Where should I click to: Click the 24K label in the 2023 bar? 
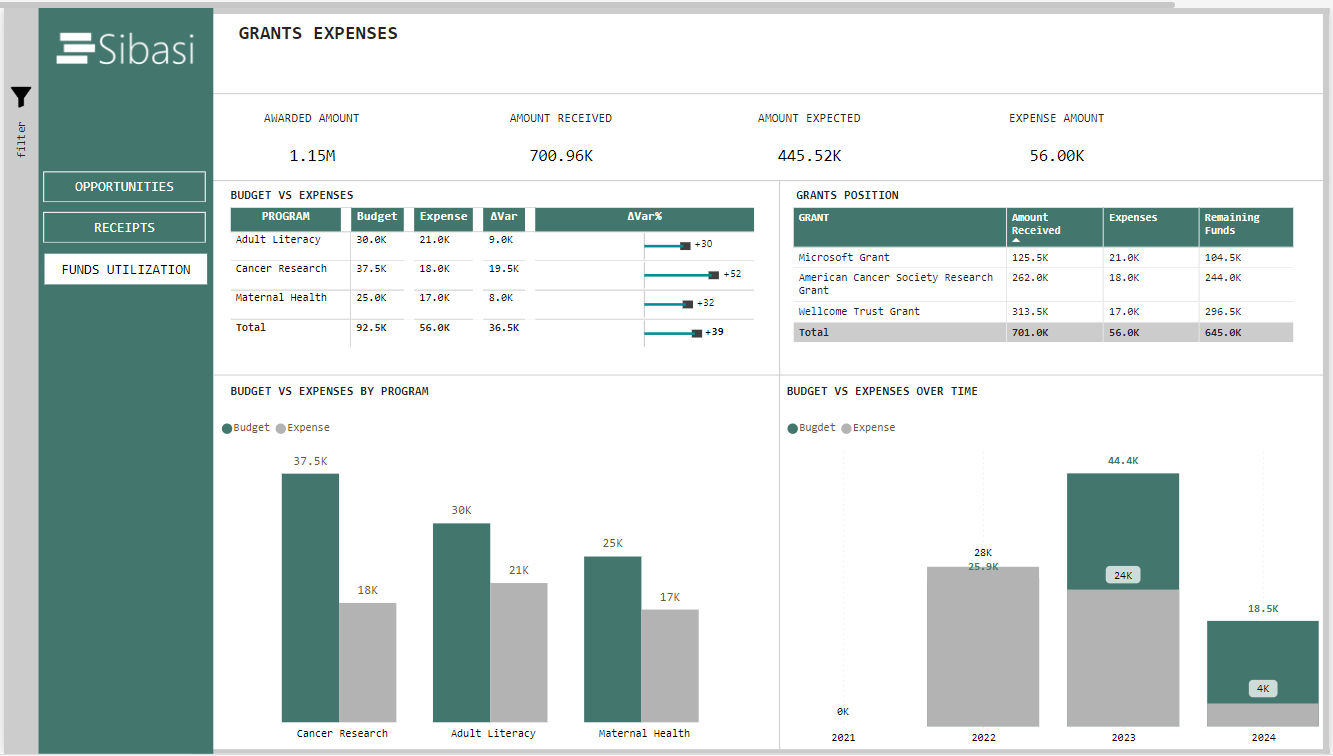1123,575
